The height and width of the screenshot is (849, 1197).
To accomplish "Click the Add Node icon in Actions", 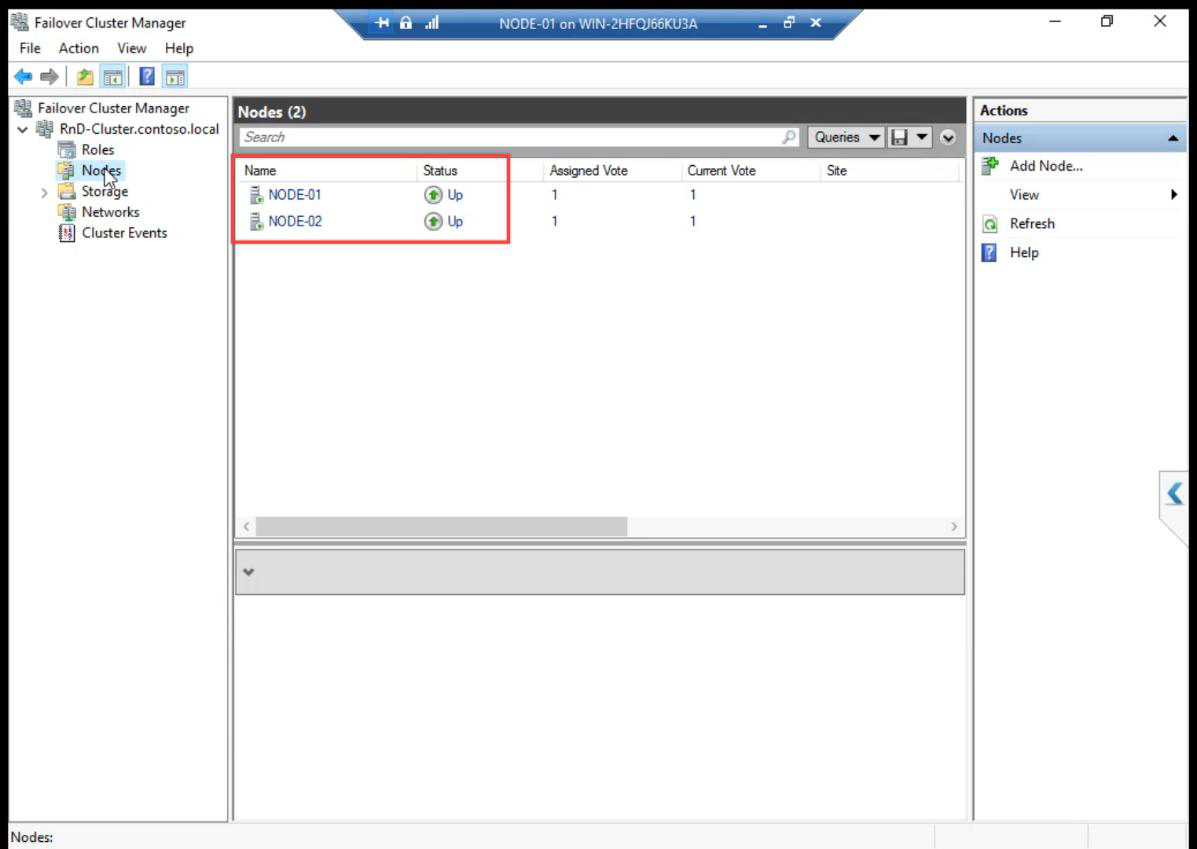I will coord(990,166).
